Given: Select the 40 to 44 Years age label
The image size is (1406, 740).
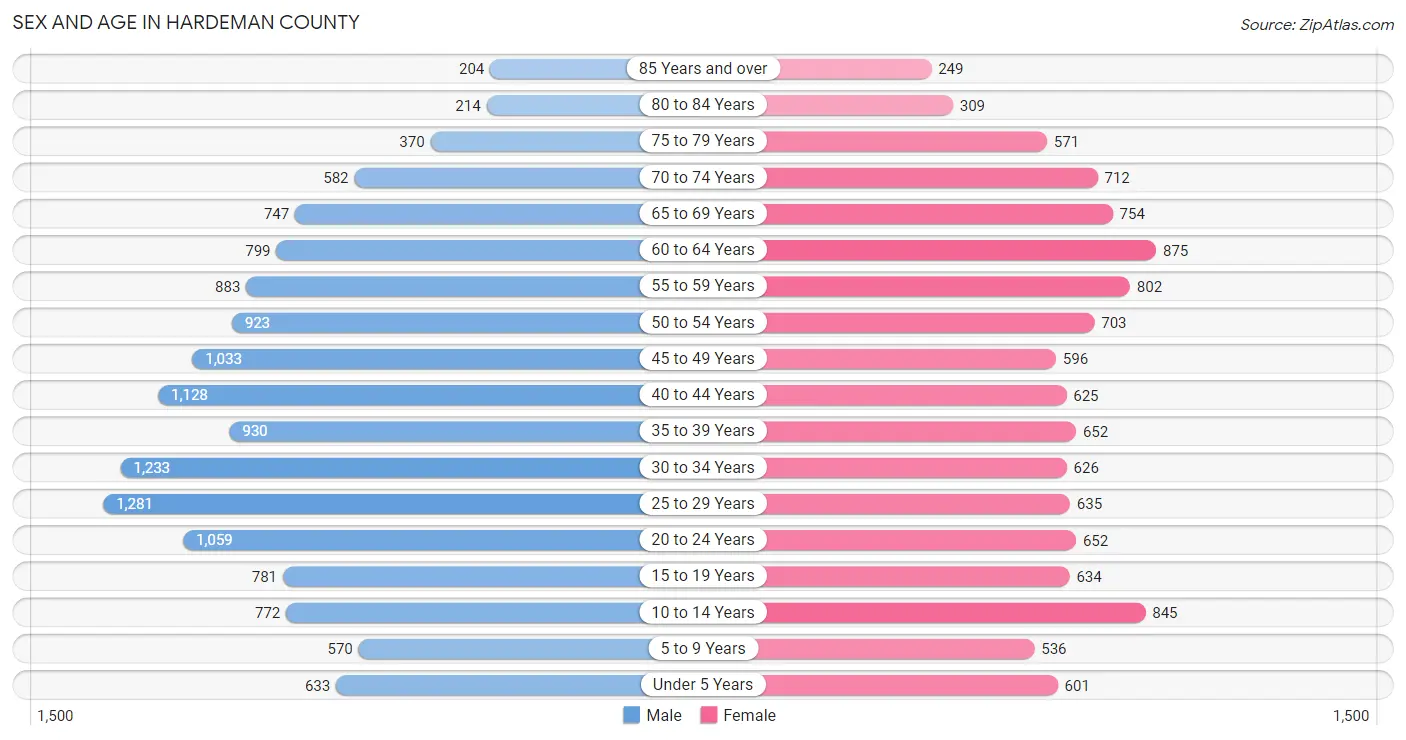Looking at the screenshot, I should (x=703, y=394).
